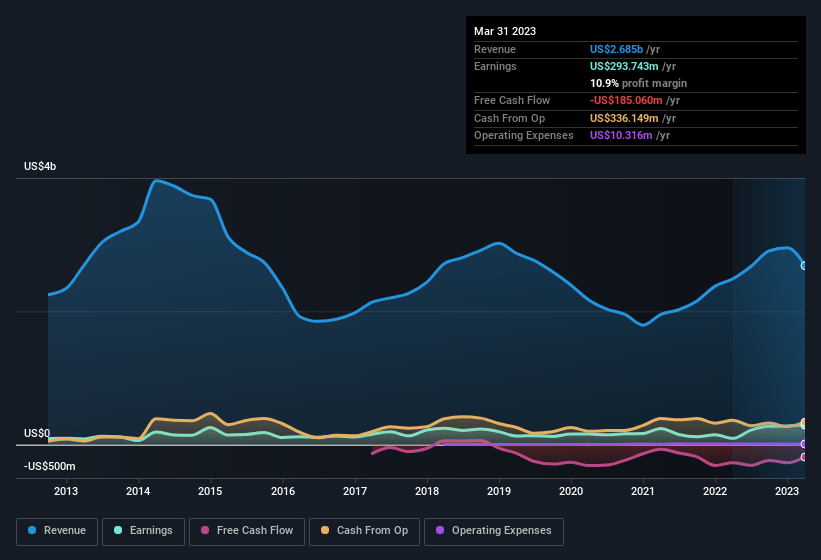Image resolution: width=821 pixels, height=560 pixels.
Task: Click the US$293.743m earnings value
Action: coord(624,66)
